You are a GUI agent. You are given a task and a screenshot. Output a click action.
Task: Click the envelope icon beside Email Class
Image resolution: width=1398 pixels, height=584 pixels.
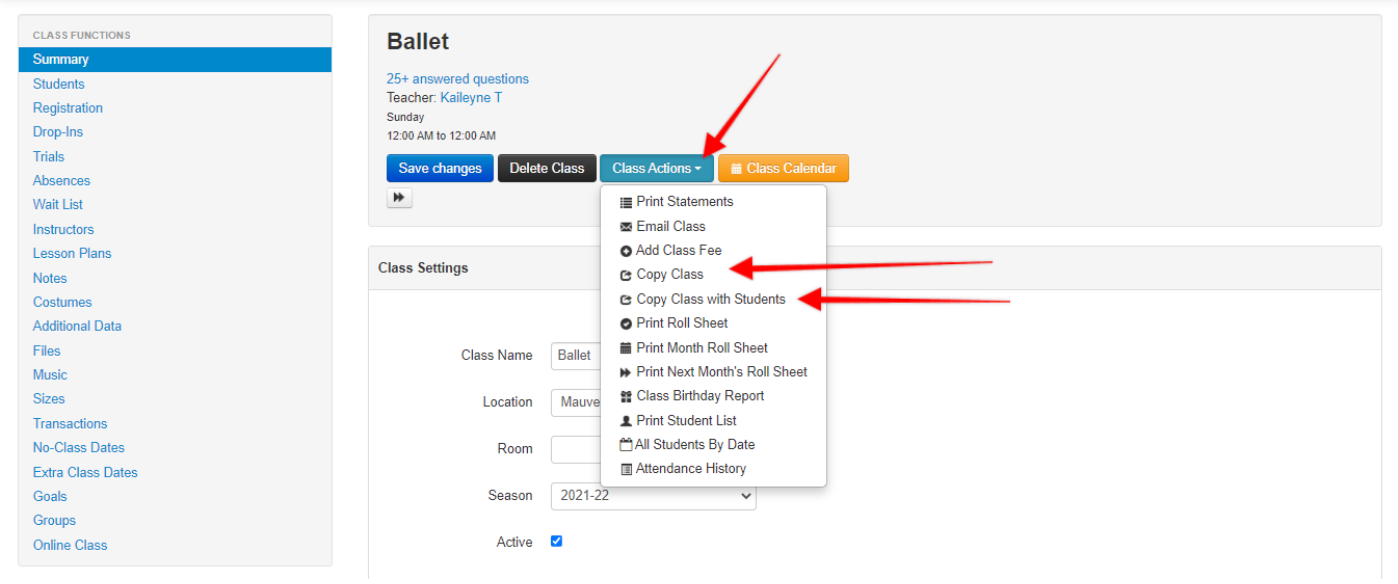626,227
